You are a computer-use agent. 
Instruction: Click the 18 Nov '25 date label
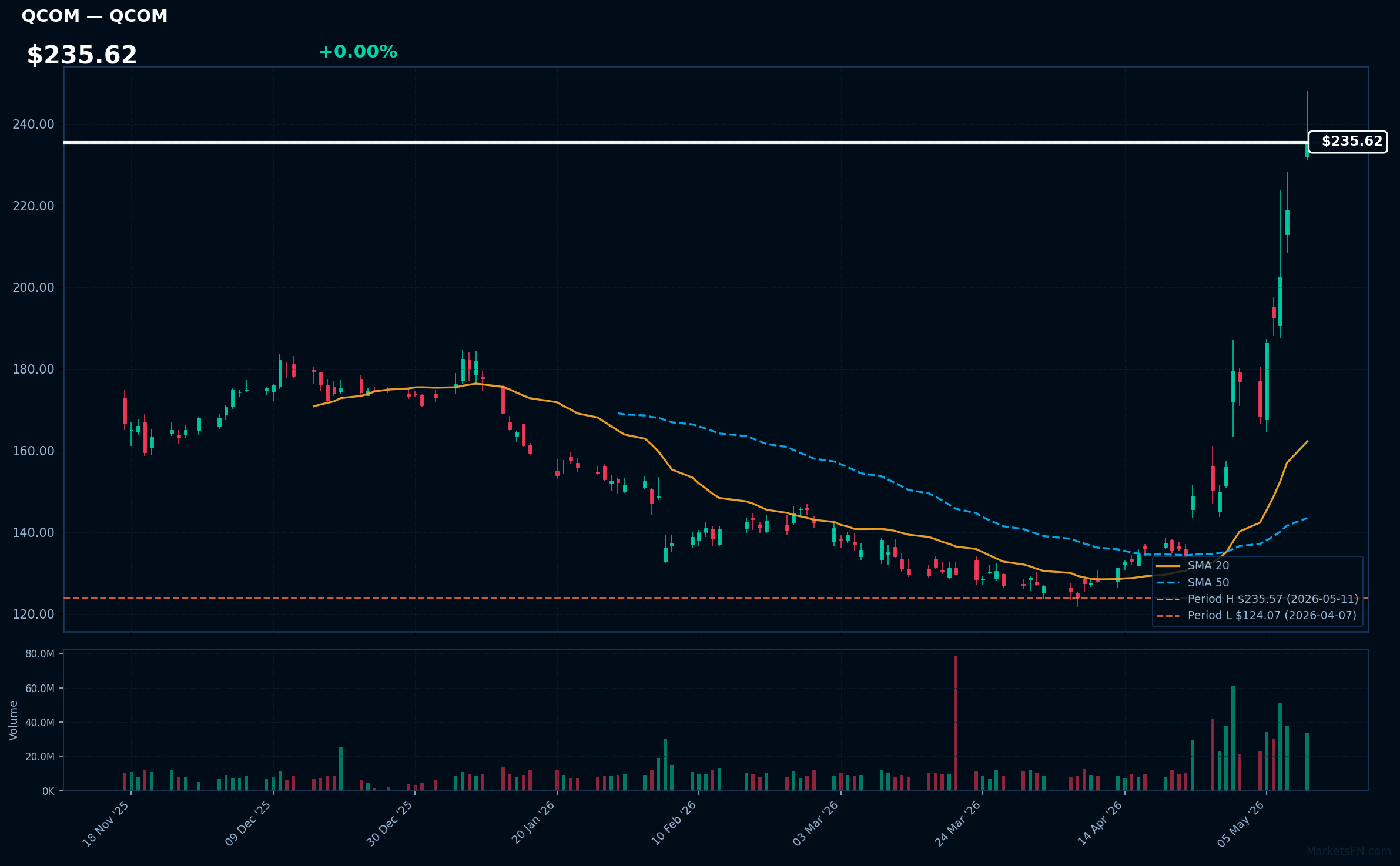[x=106, y=824]
